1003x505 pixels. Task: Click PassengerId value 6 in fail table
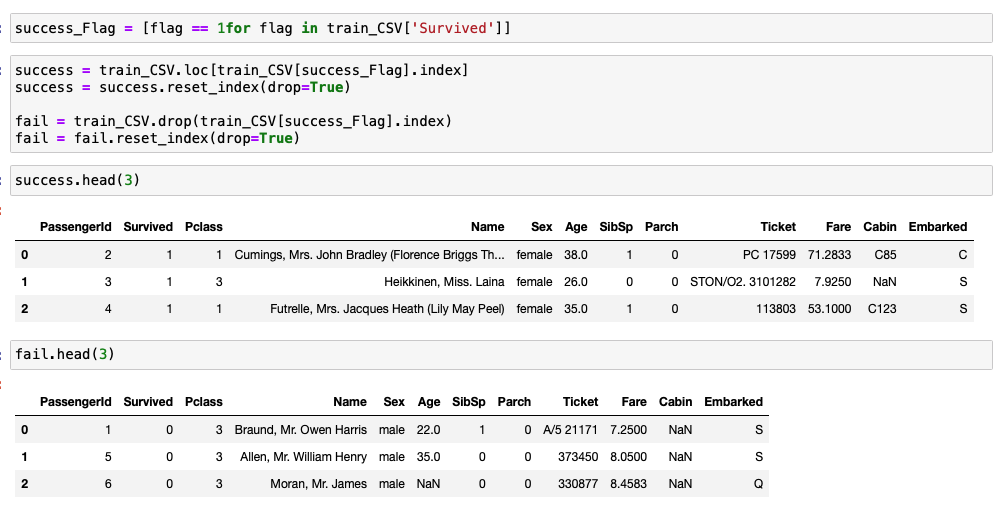(x=108, y=484)
